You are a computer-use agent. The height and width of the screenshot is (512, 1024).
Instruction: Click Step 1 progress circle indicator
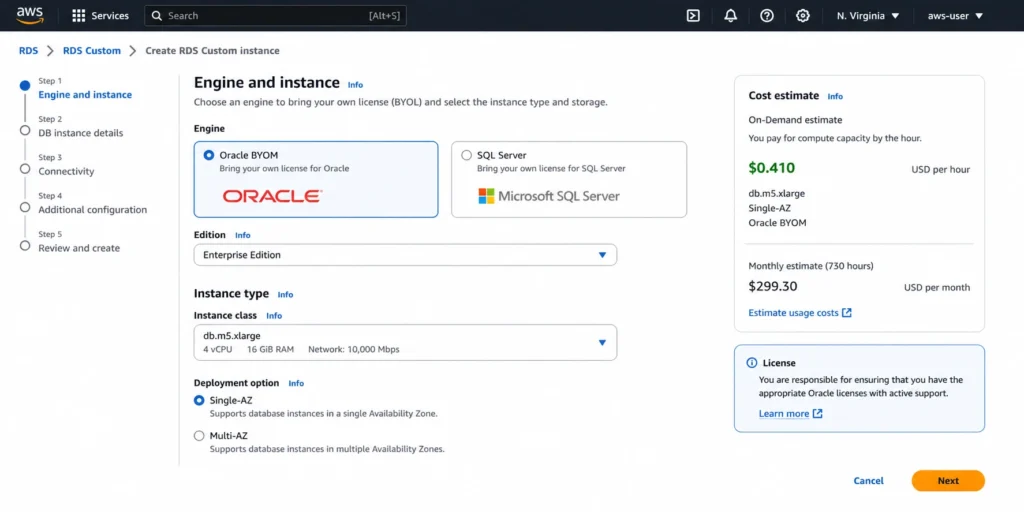[x=25, y=86]
